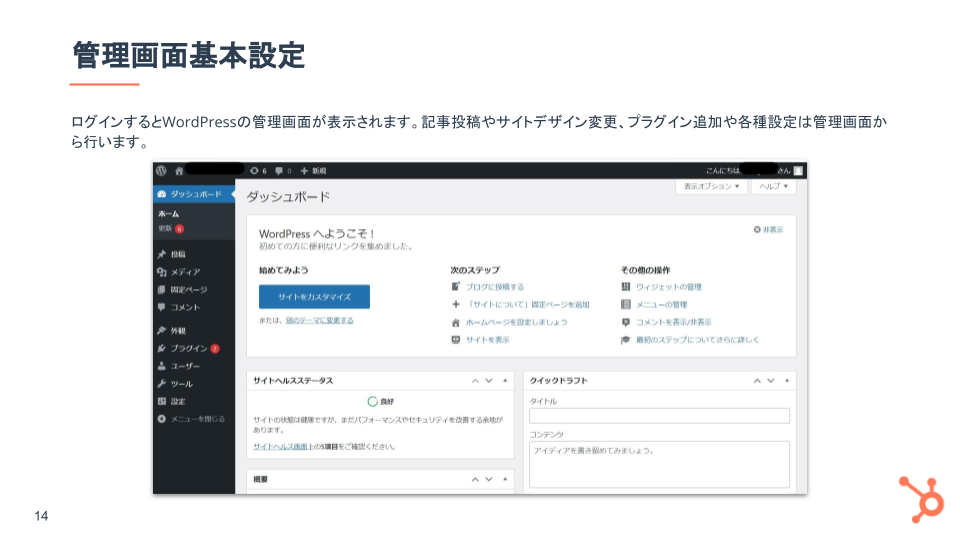The image size is (960, 540).
Task: Open 固定ページを追加 link
Action: pos(528,305)
